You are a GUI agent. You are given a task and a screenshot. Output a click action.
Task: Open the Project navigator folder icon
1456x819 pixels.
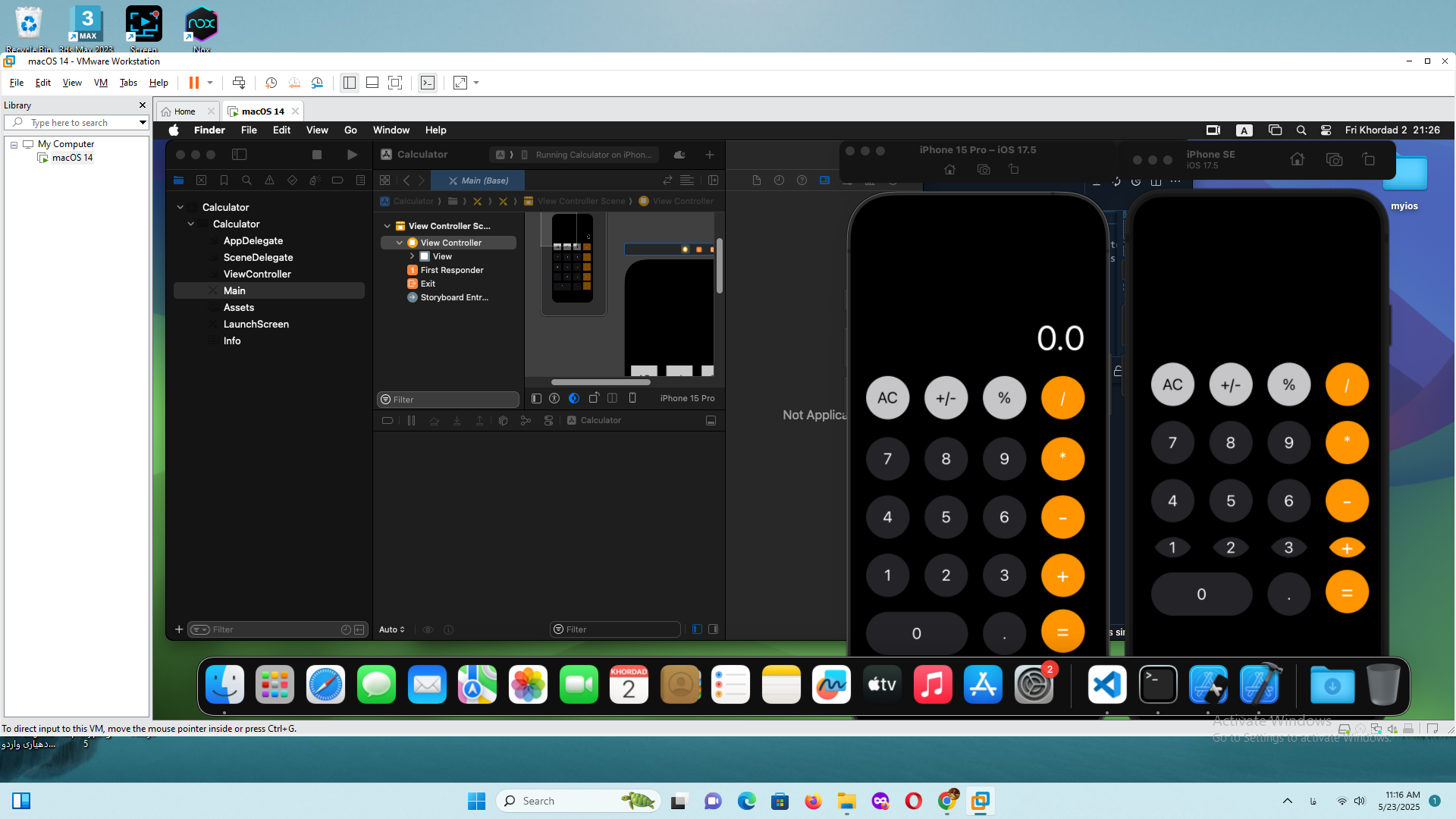[179, 180]
